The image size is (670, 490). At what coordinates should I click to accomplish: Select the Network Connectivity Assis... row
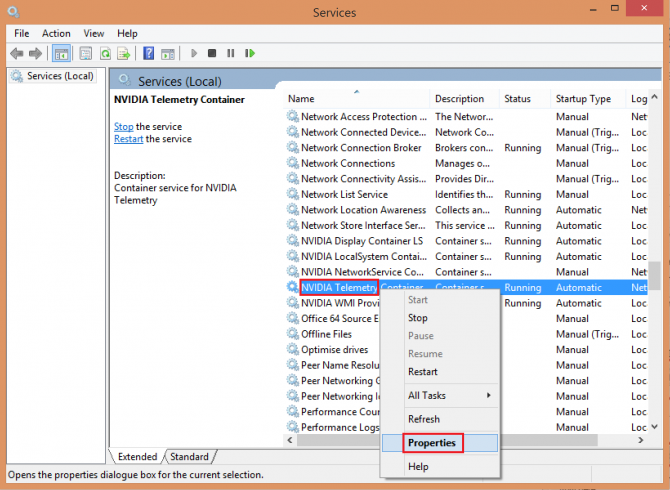pyautogui.click(x=466, y=179)
